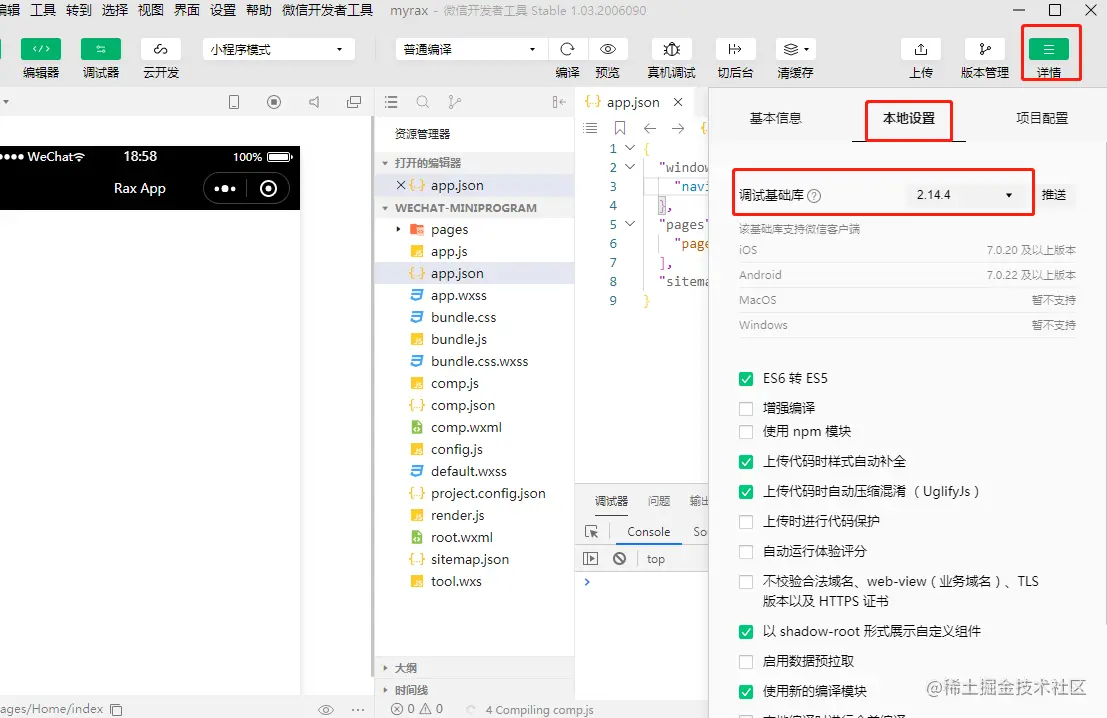Expand the 大纲 outline section
The width and height of the screenshot is (1107, 718).
point(385,668)
